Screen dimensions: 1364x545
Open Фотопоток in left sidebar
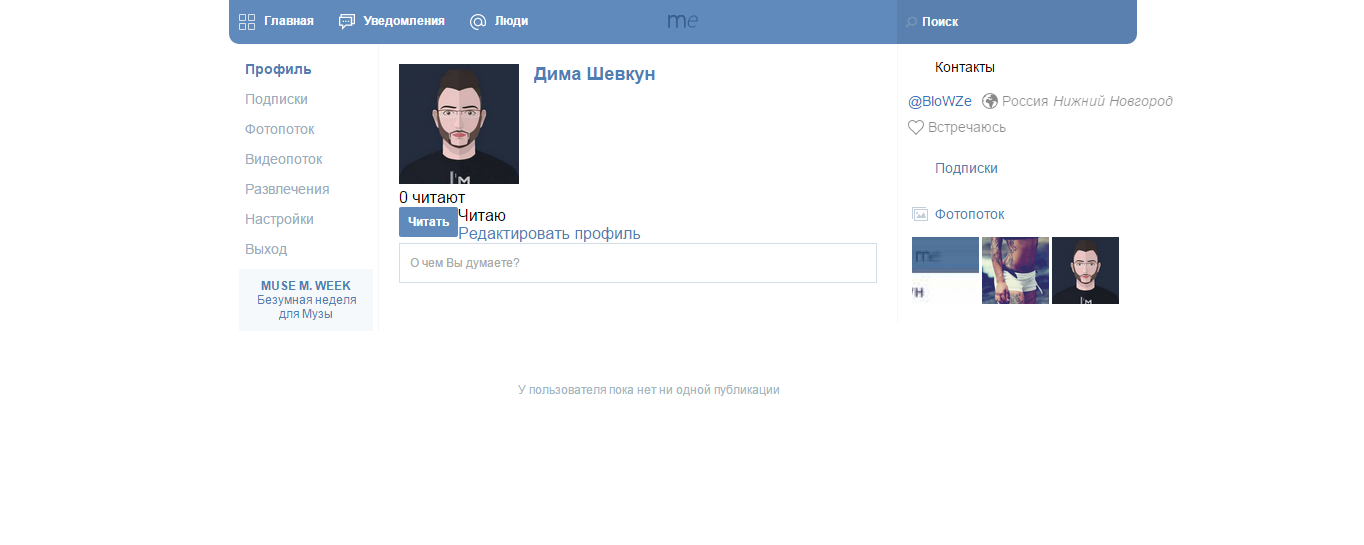pyautogui.click(x=280, y=129)
